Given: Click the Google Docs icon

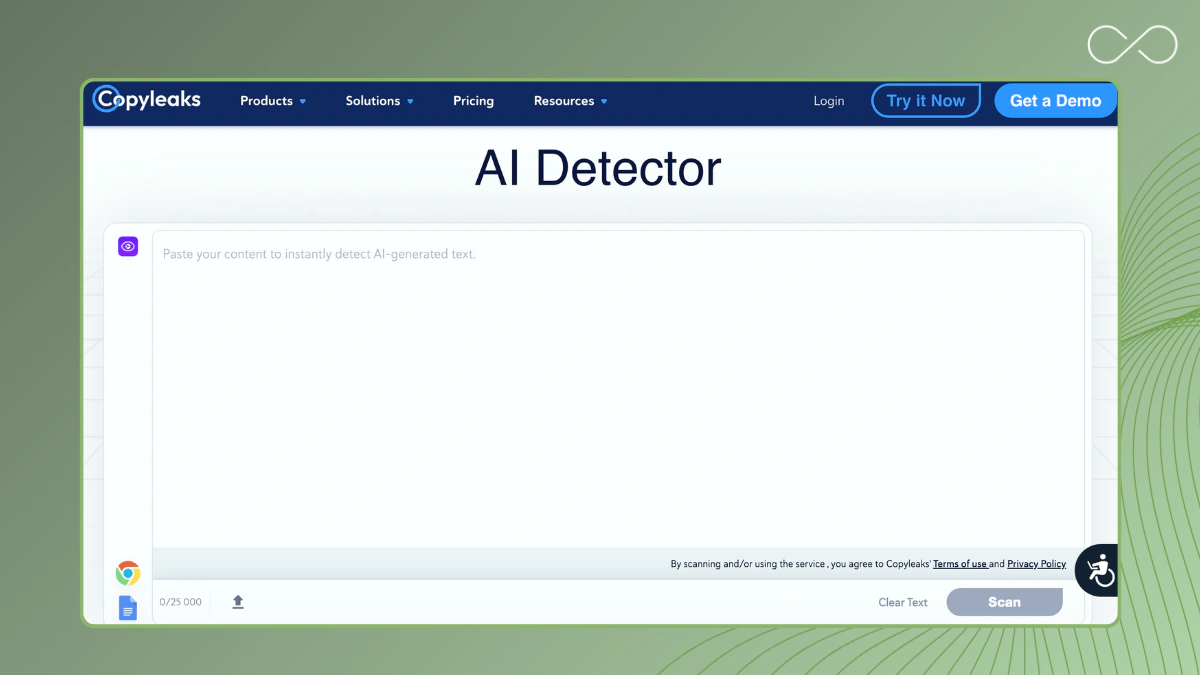Looking at the screenshot, I should coord(128,608).
